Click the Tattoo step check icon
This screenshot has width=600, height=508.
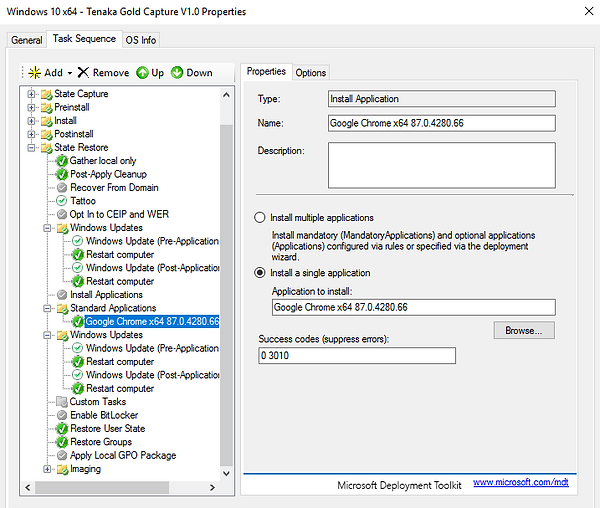[x=62, y=201]
